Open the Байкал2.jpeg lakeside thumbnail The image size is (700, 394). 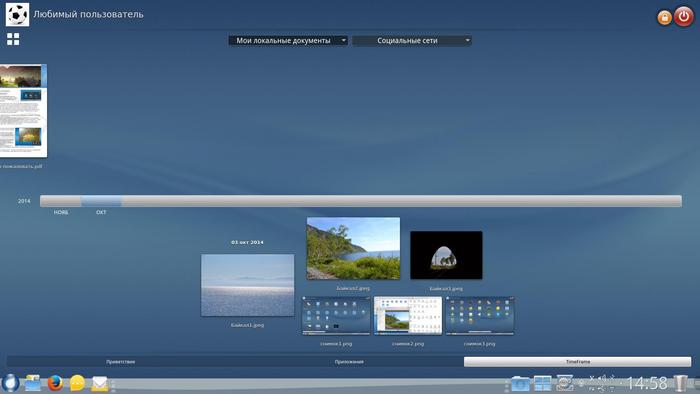point(353,249)
